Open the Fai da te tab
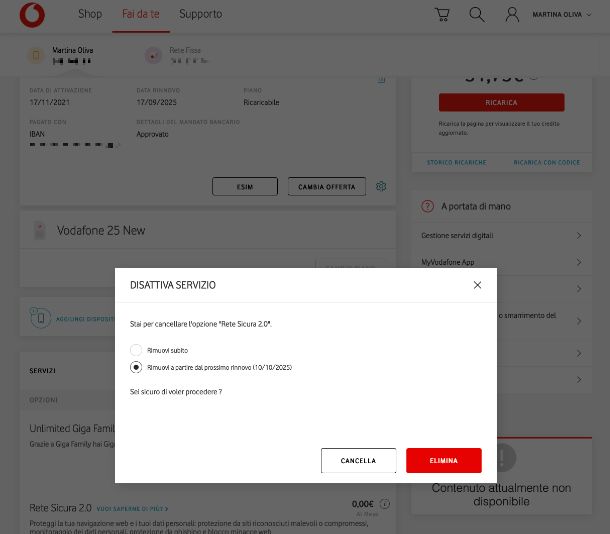610x534 pixels. (140, 14)
